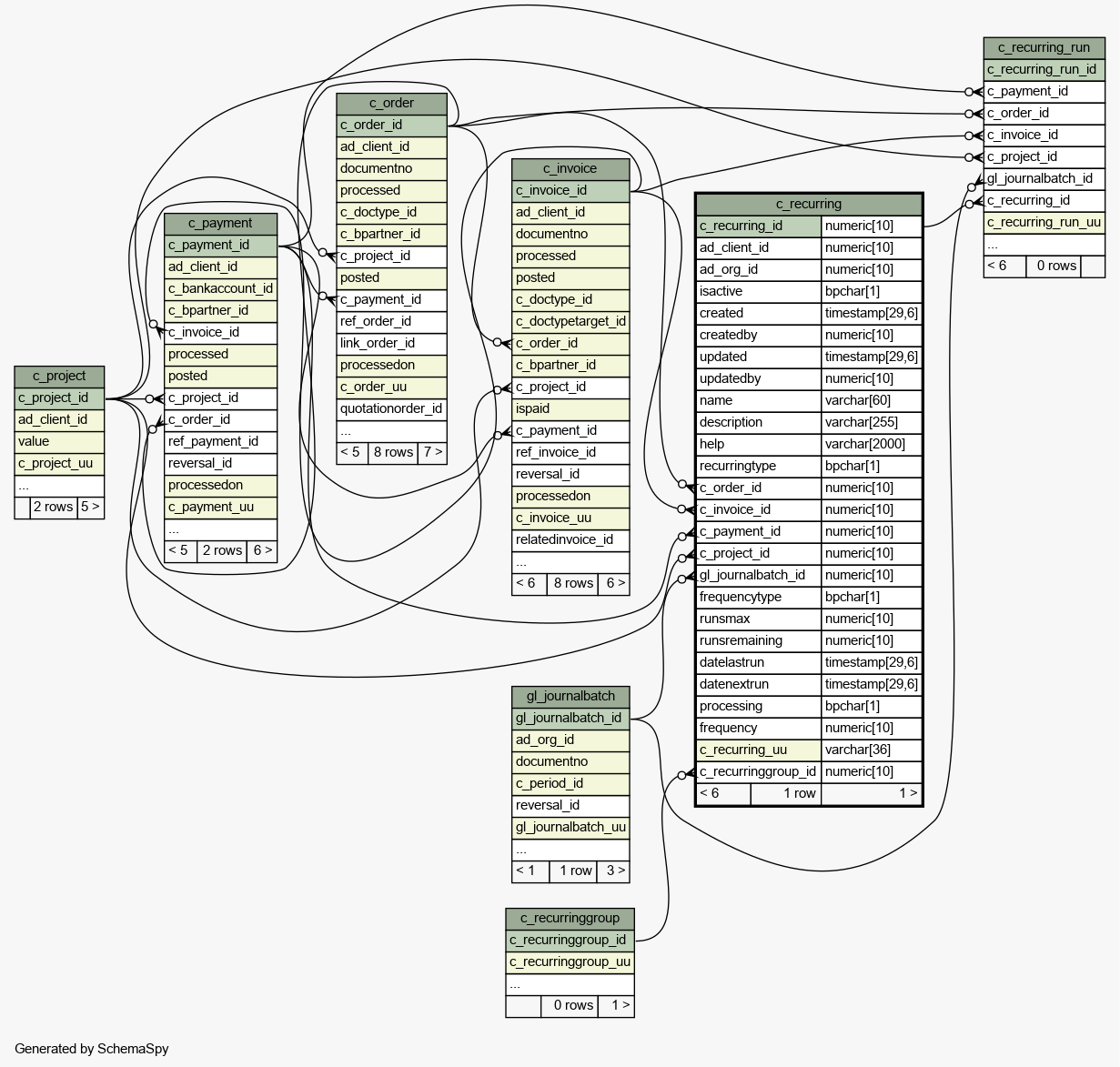Click 0 rows count in c_recurring_run

coord(1055,267)
